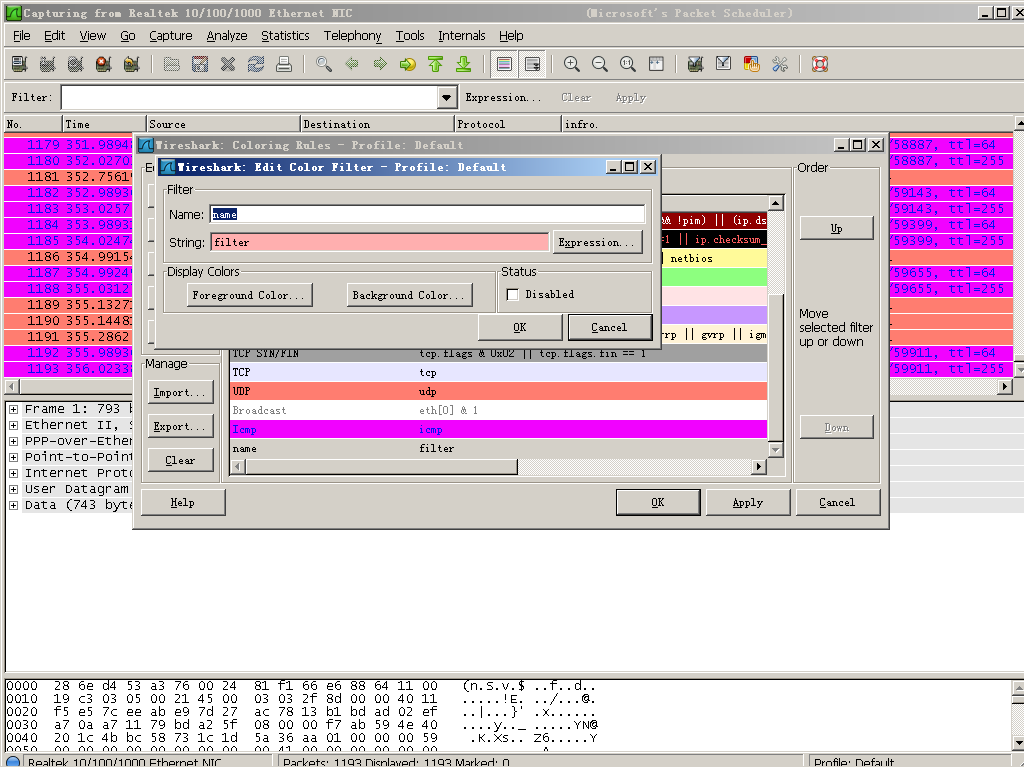Click the open capture file folder icon

(x=172, y=64)
